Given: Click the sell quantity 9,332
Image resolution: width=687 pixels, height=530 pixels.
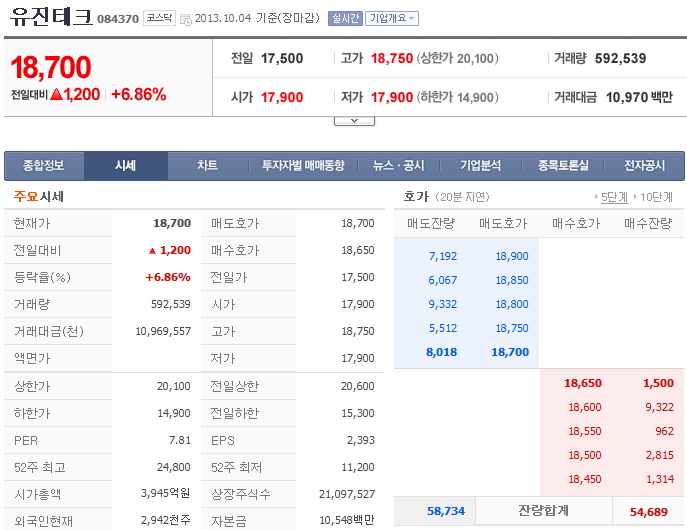Looking at the screenshot, I should tap(443, 304).
